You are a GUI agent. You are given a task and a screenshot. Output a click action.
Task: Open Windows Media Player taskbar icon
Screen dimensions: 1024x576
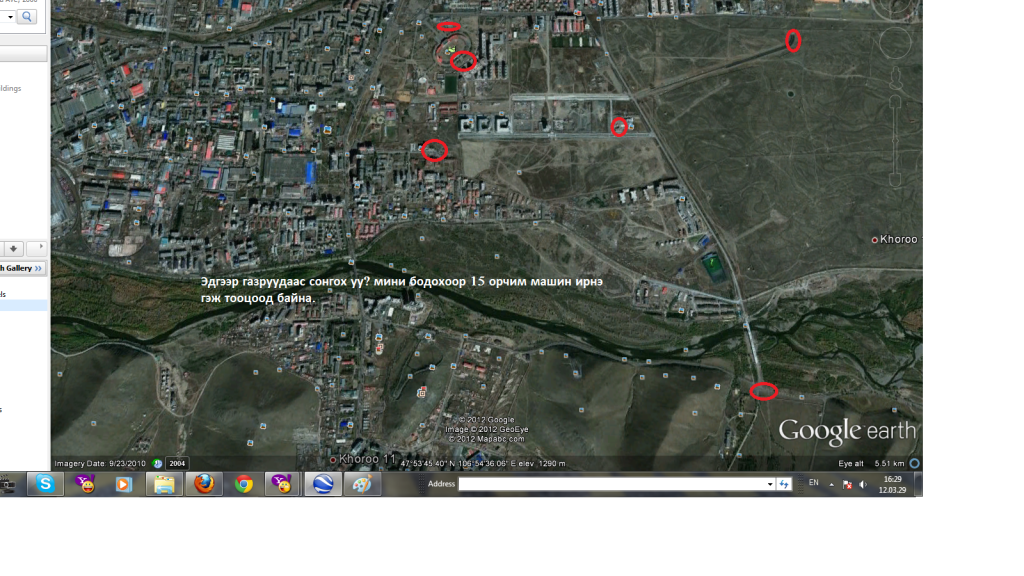pos(124,484)
